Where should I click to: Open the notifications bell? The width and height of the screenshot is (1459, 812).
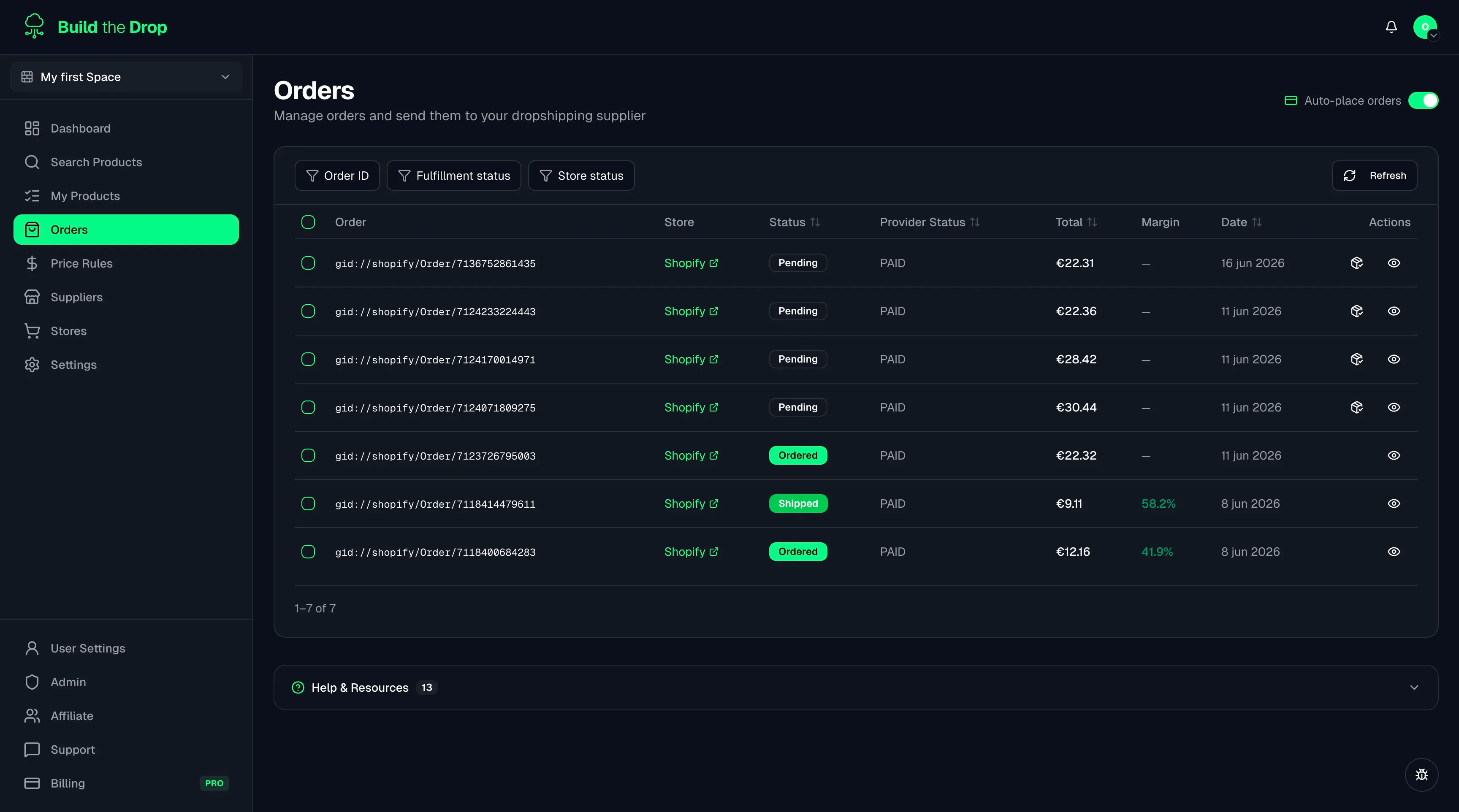[1391, 27]
